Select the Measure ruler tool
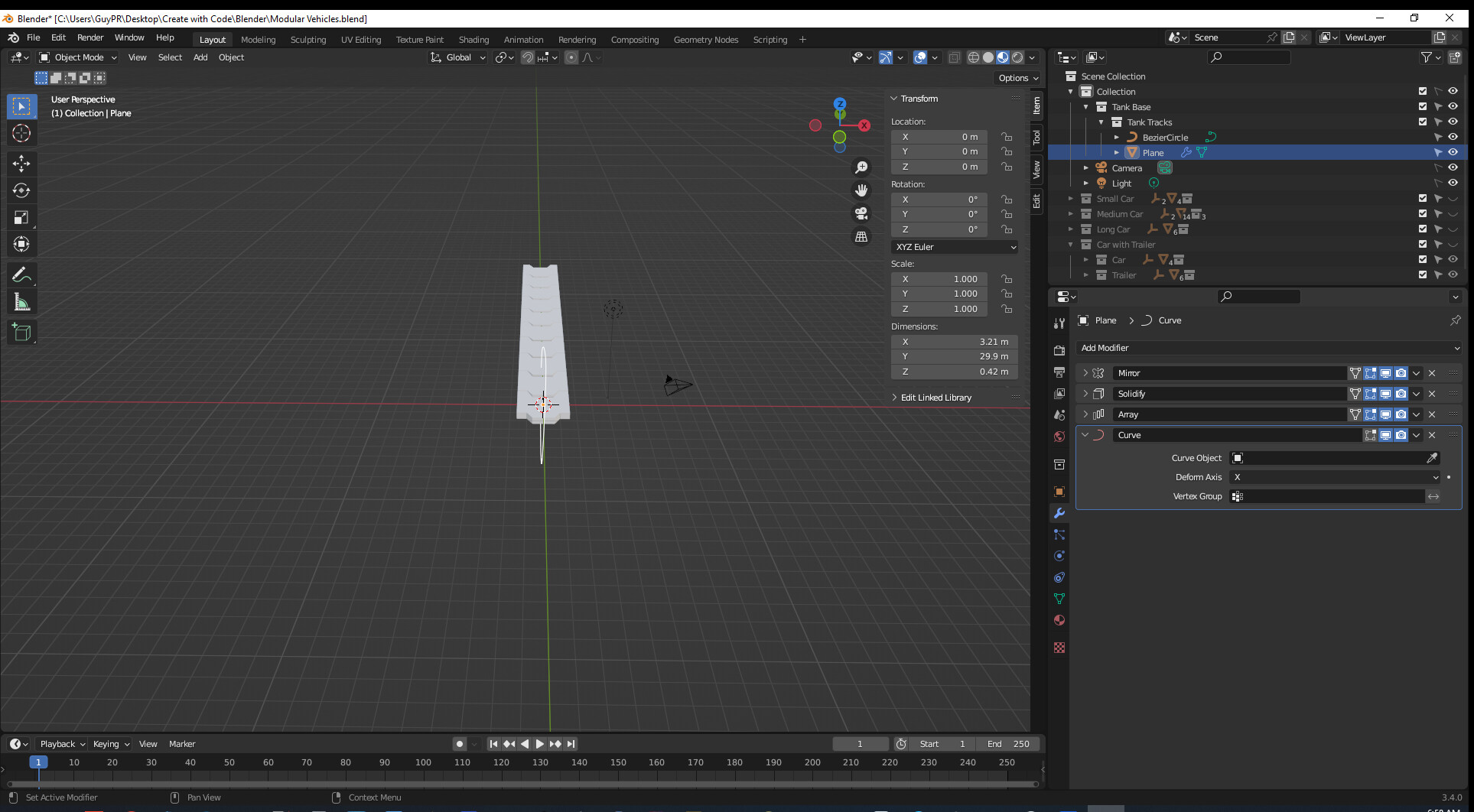The image size is (1474, 812). [21, 303]
